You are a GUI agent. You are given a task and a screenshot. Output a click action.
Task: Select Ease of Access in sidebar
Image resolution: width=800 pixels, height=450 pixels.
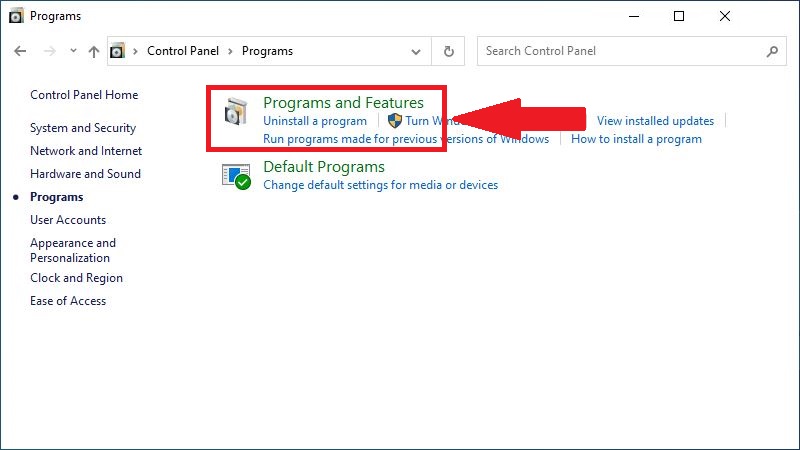click(x=68, y=301)
